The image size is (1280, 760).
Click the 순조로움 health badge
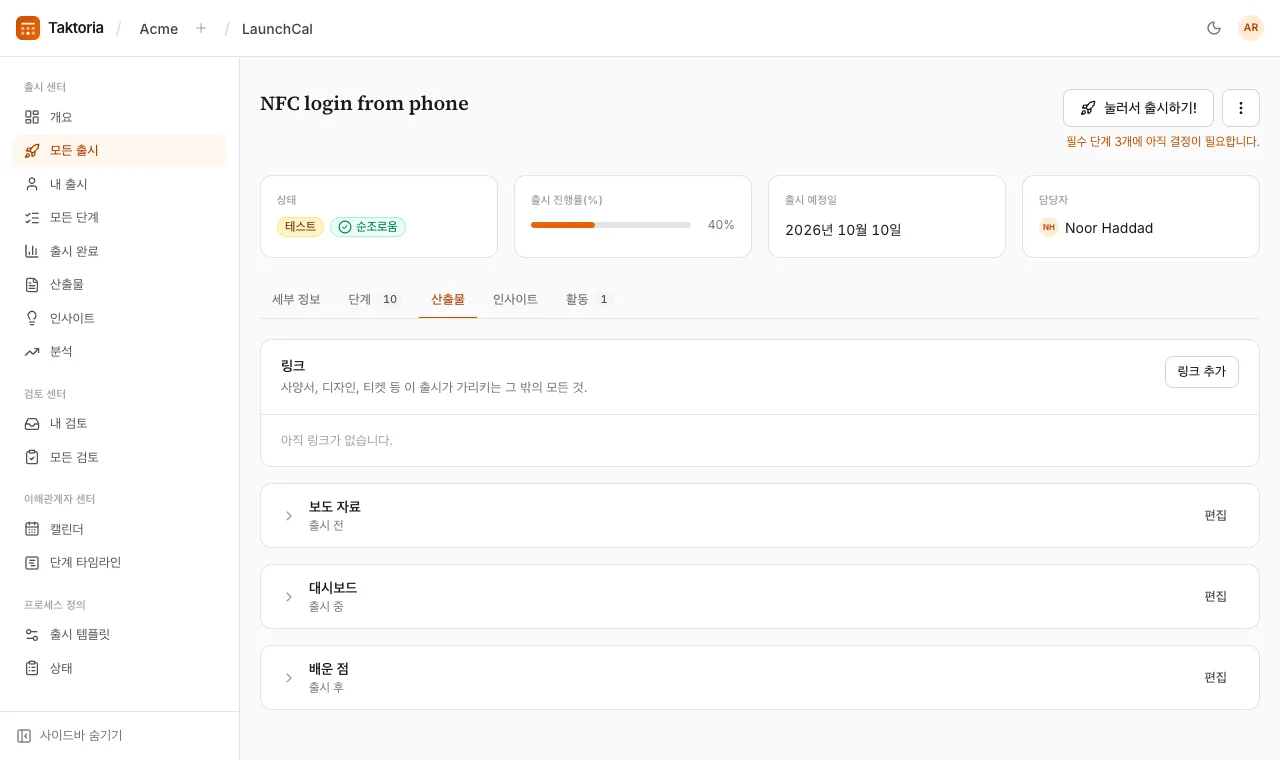click(368, 227)
